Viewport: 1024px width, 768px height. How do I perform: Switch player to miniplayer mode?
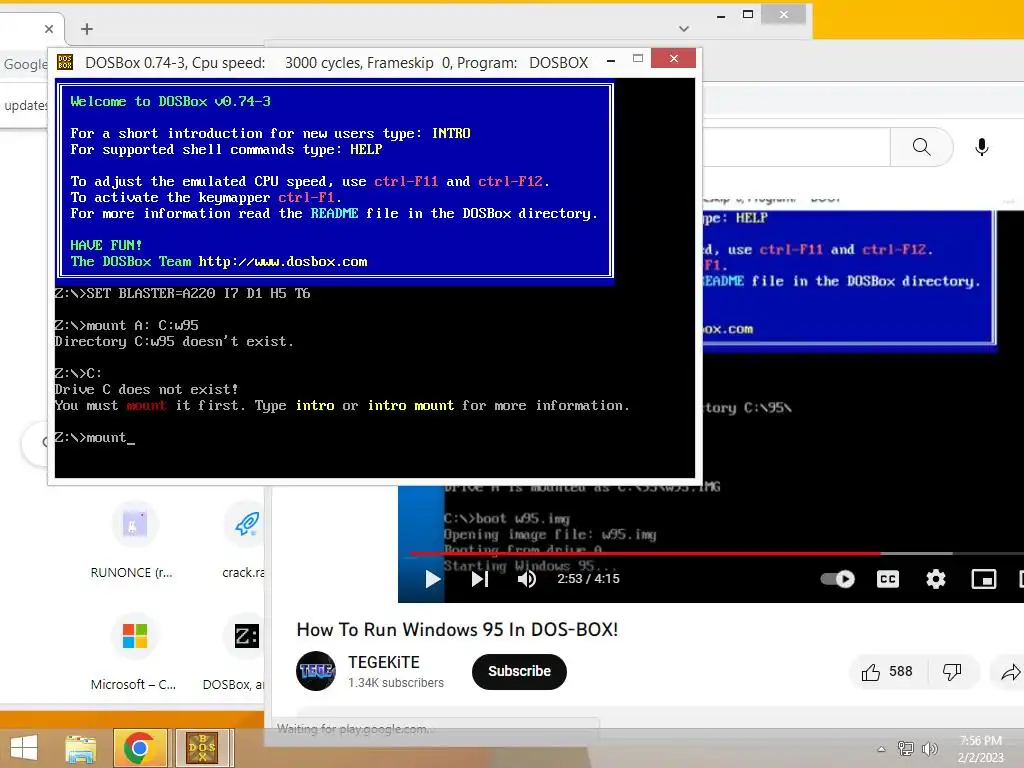(984, 579)
